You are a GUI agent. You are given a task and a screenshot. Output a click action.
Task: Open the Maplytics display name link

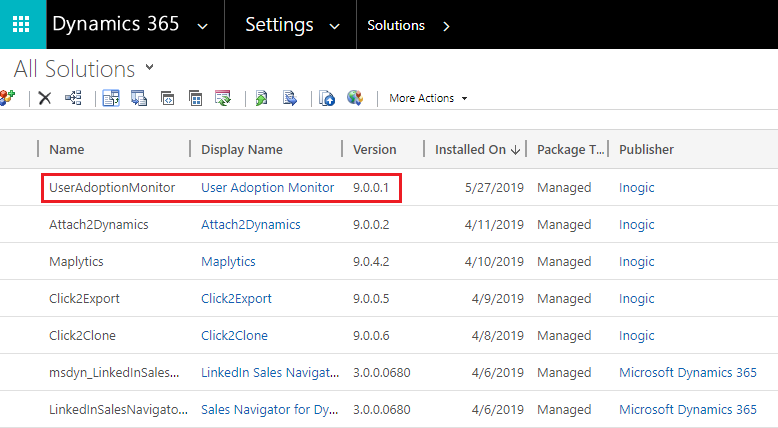228,261
